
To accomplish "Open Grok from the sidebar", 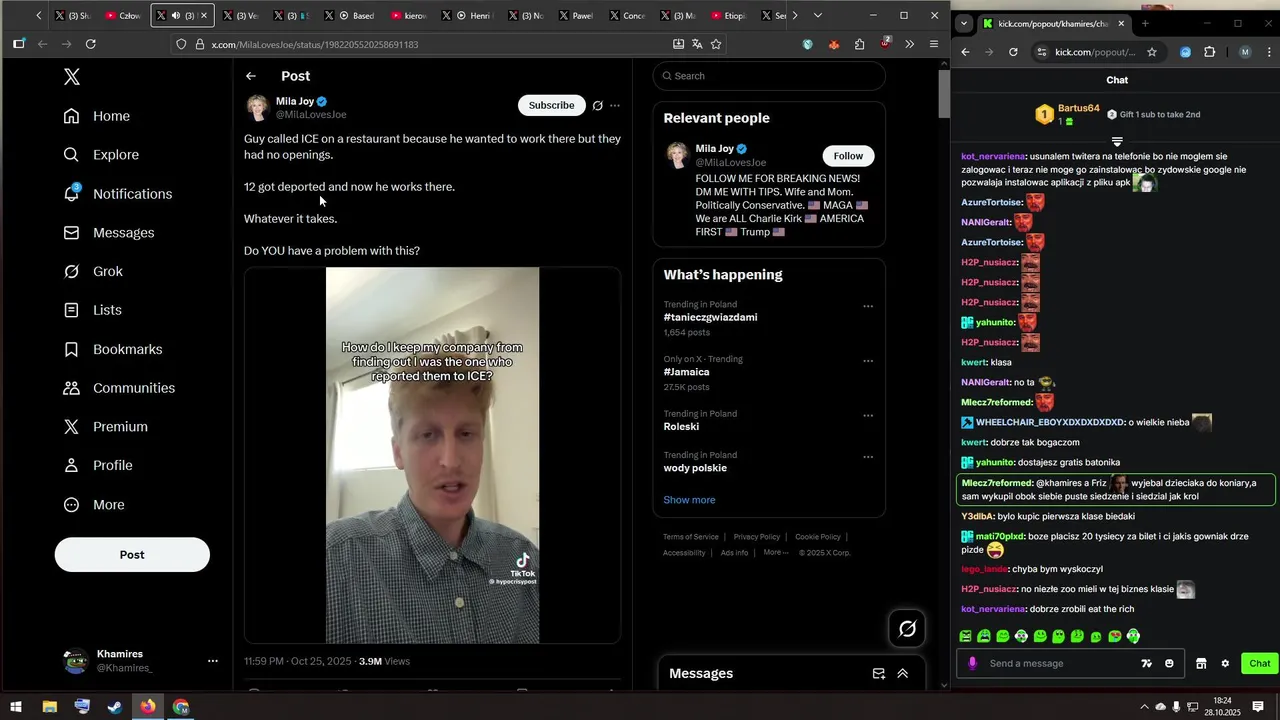I will click(x=93, y=271).
